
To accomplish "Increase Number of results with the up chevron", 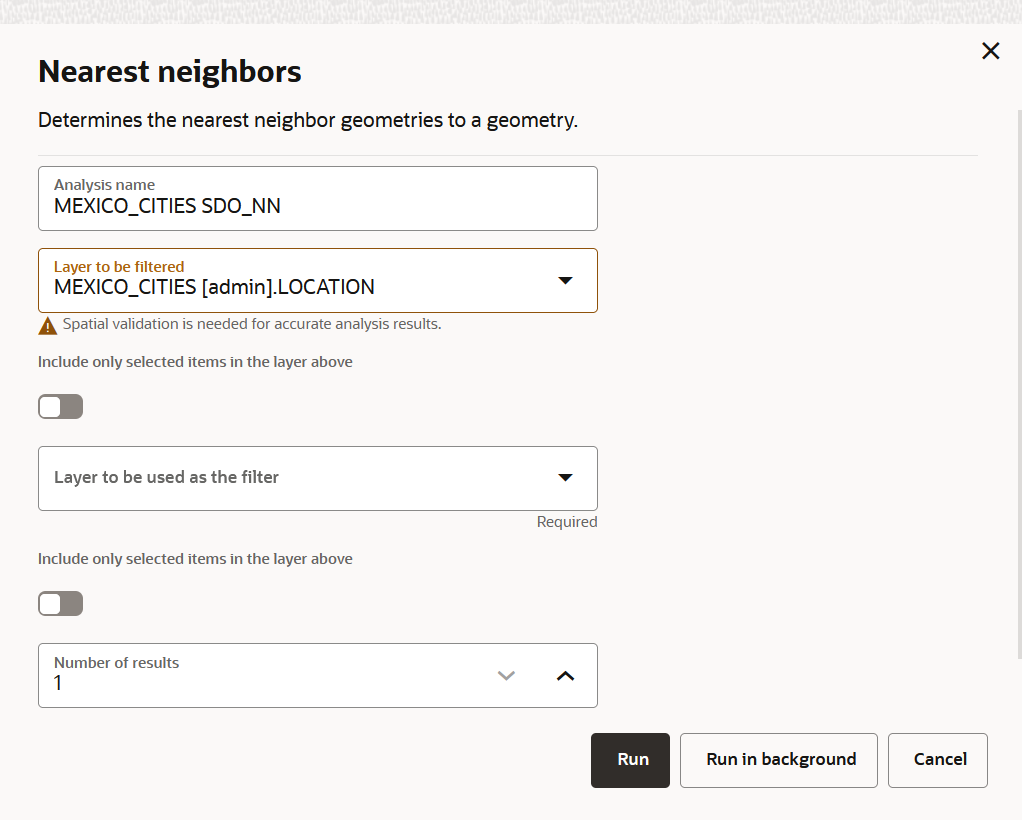I will [565, 676].
